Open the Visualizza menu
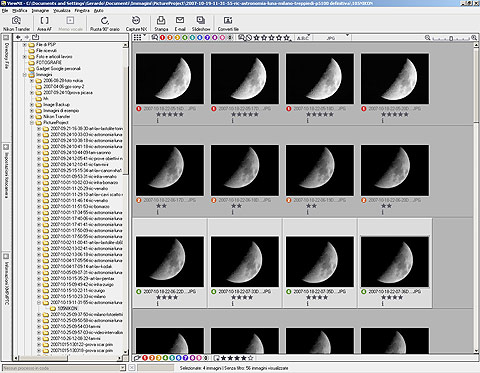 point(62,11)
